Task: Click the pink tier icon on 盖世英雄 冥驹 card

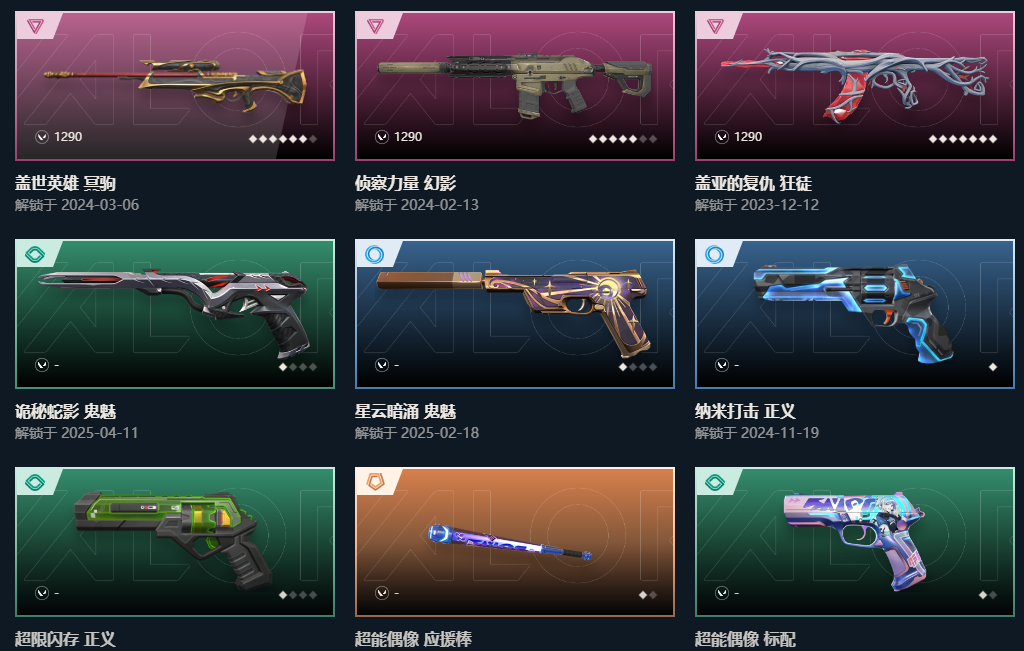Action: click(35, 26)
